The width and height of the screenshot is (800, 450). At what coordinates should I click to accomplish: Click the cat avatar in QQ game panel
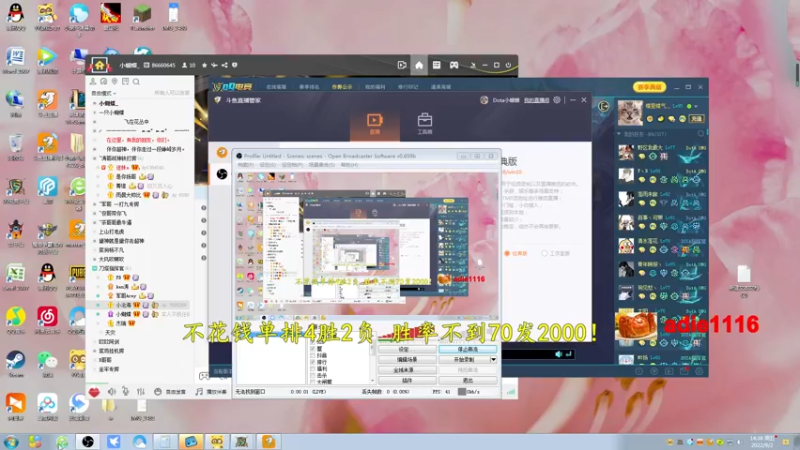(x=630, y=112)
